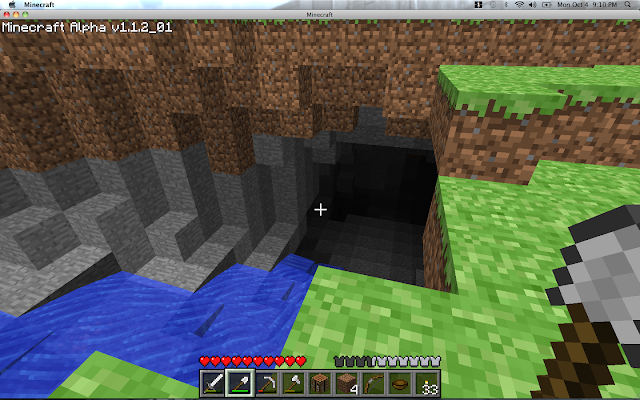Click the date and time Mon Oct 4
Image resolution: width=640 pixels, height=400 pixels.
pos(587,4)
